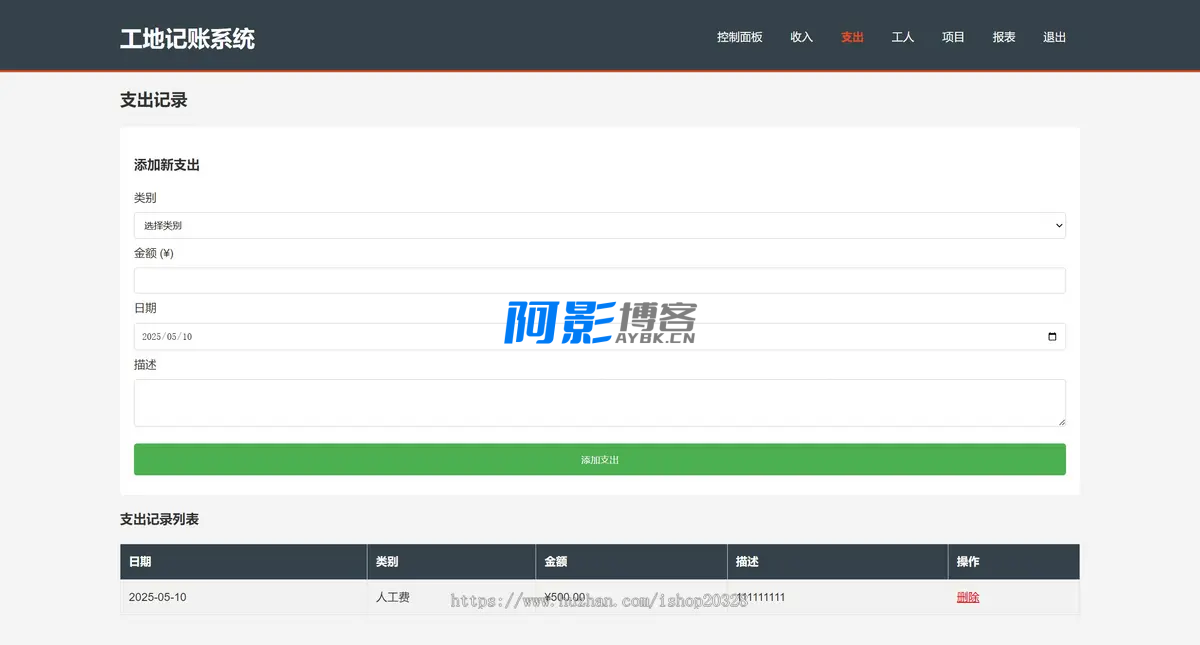Delete the 2025-05-10 expense record

pyautogui.click(x=968, y=598)
